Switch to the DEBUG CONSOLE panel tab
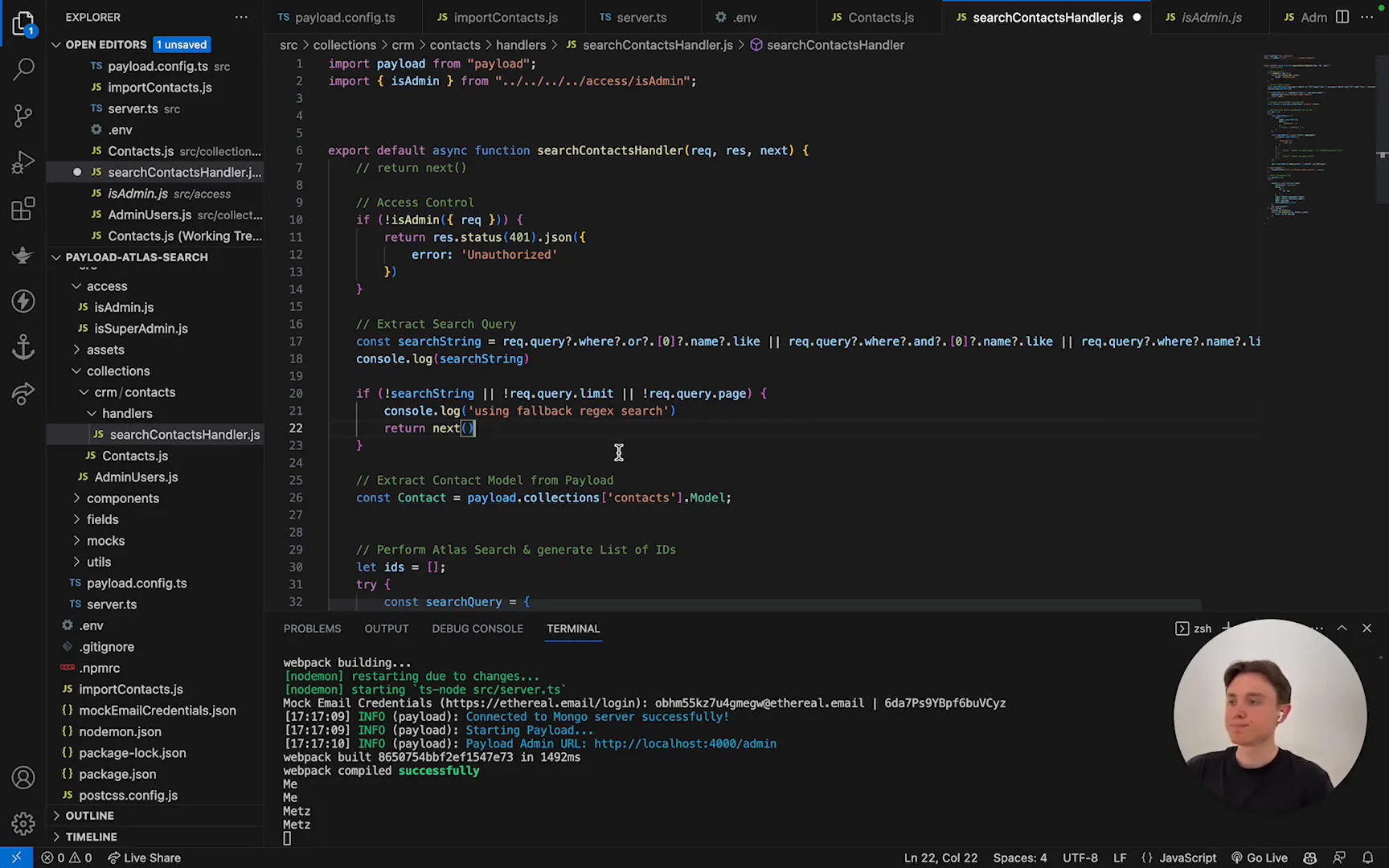Viewport: 1389px width, 868px height. click(x=477, y=628)
